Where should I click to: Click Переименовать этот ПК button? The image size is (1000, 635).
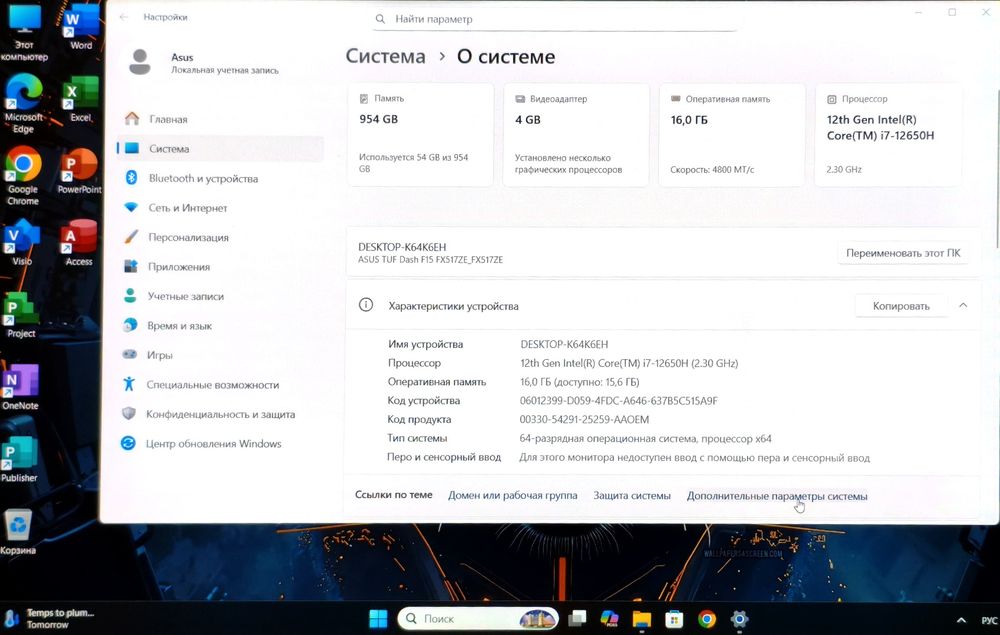902,253
